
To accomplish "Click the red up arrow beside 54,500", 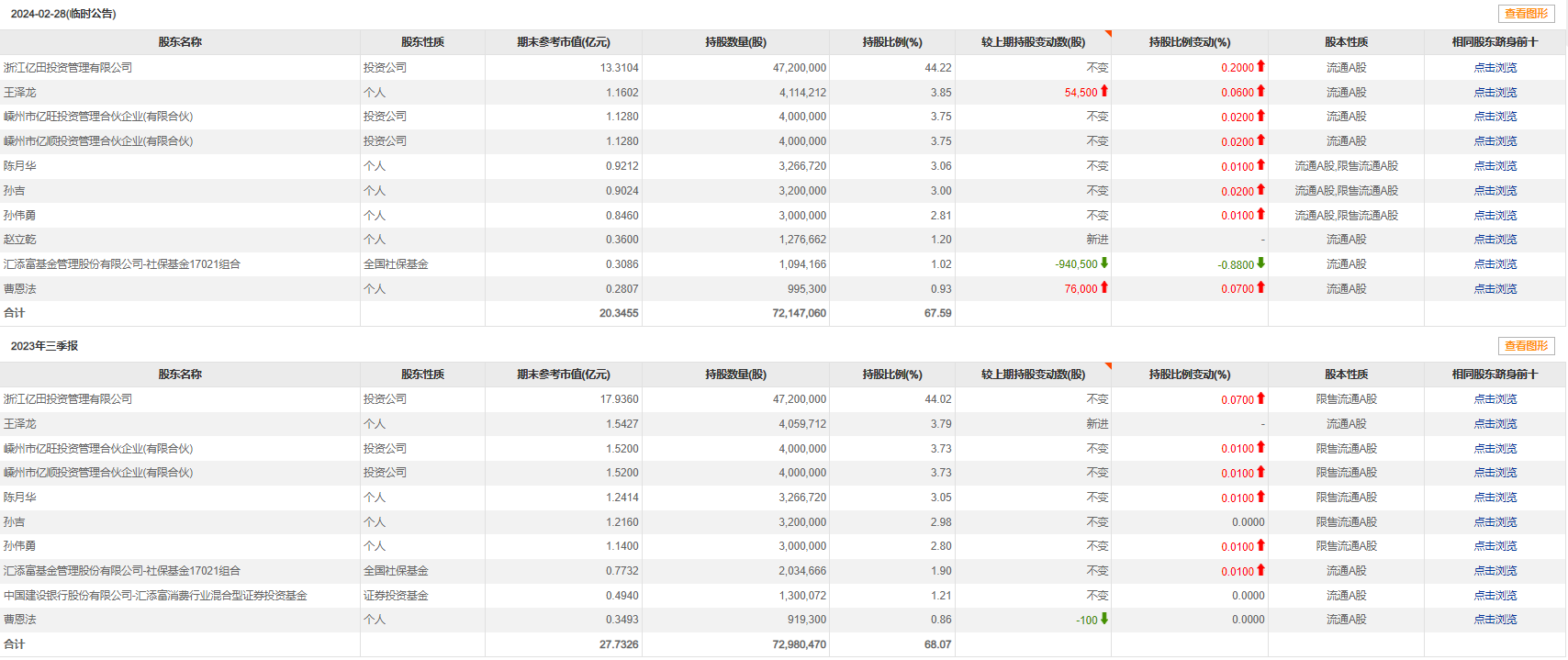I will tap(1104, 91).
